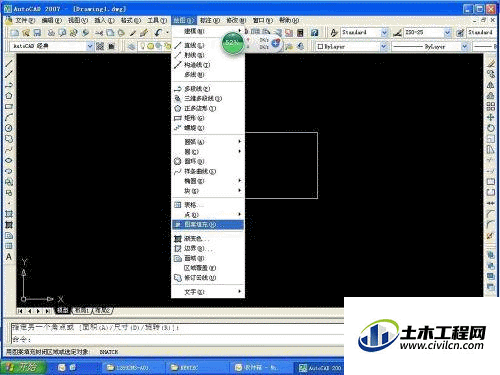Switch to the 布局2 layout tab
Screen dimensions: 500x375
coord(103,310)
